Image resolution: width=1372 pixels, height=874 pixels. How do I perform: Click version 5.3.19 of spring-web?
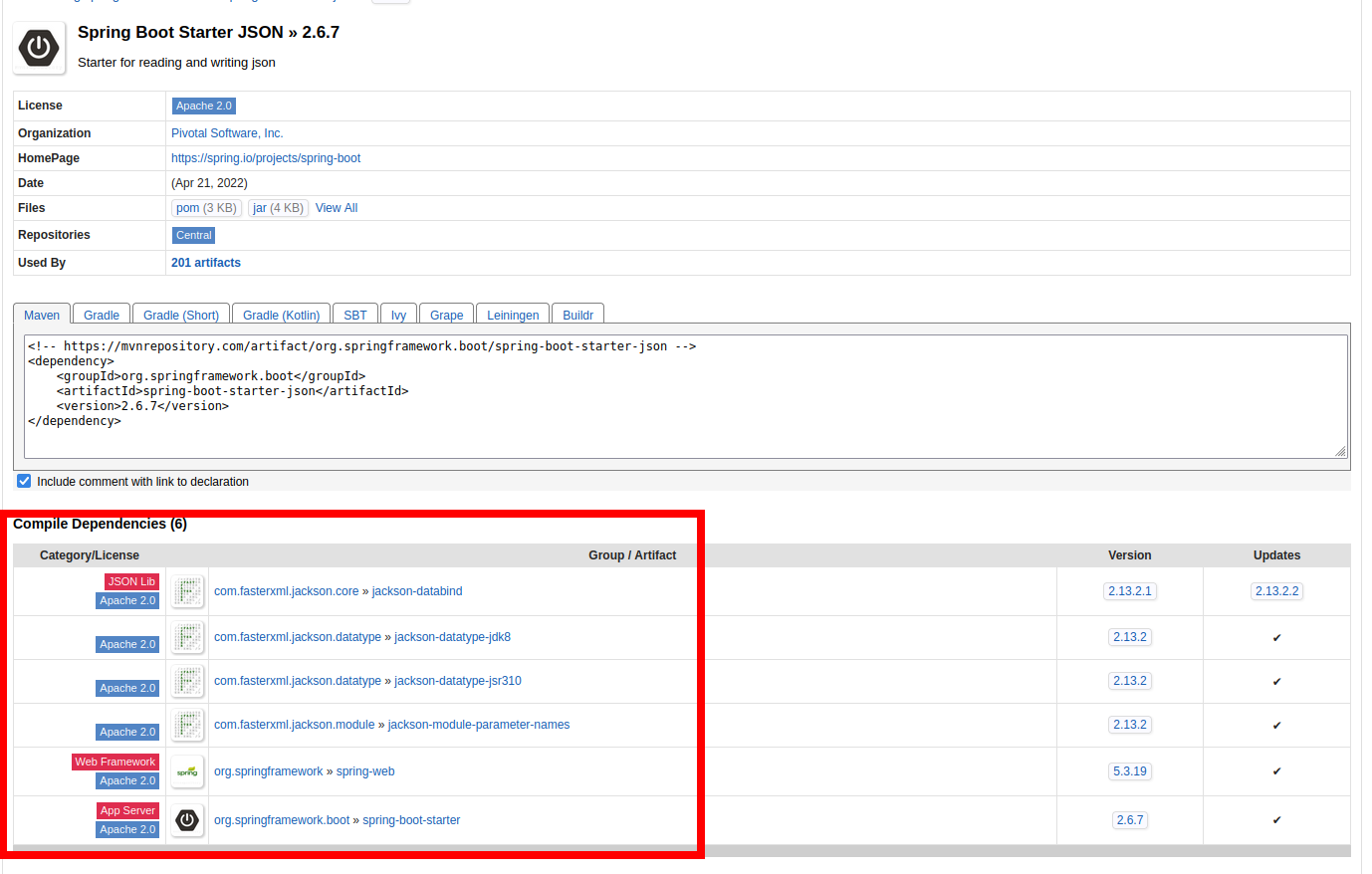1130,771
